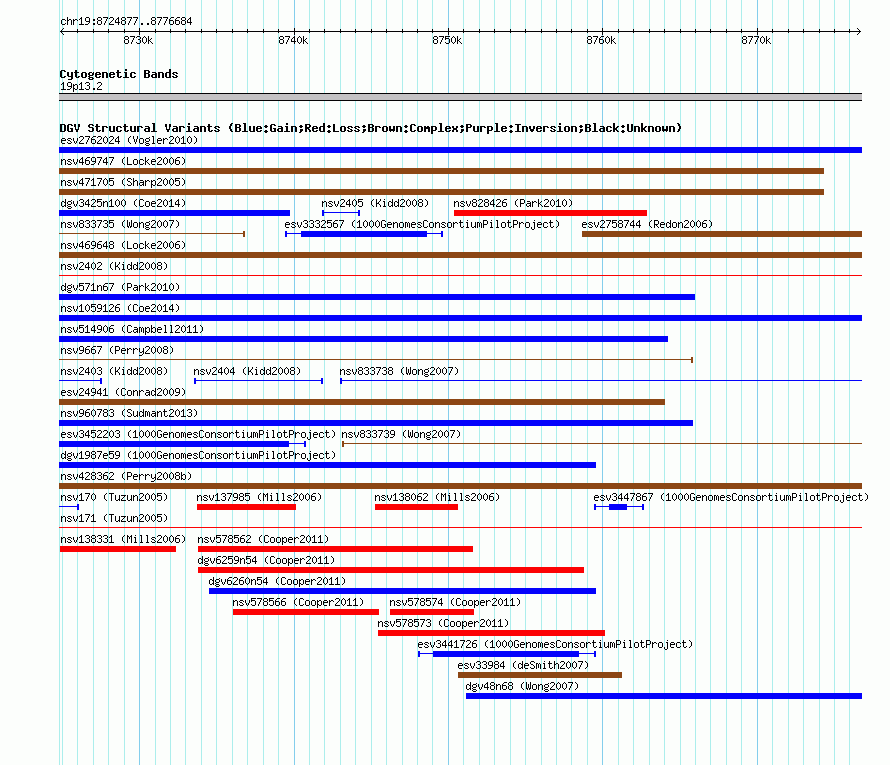The image size is (890, 765).
Task: Click the red nsv138062 (Mills2006) bar
Action: (x=416, y=507)
